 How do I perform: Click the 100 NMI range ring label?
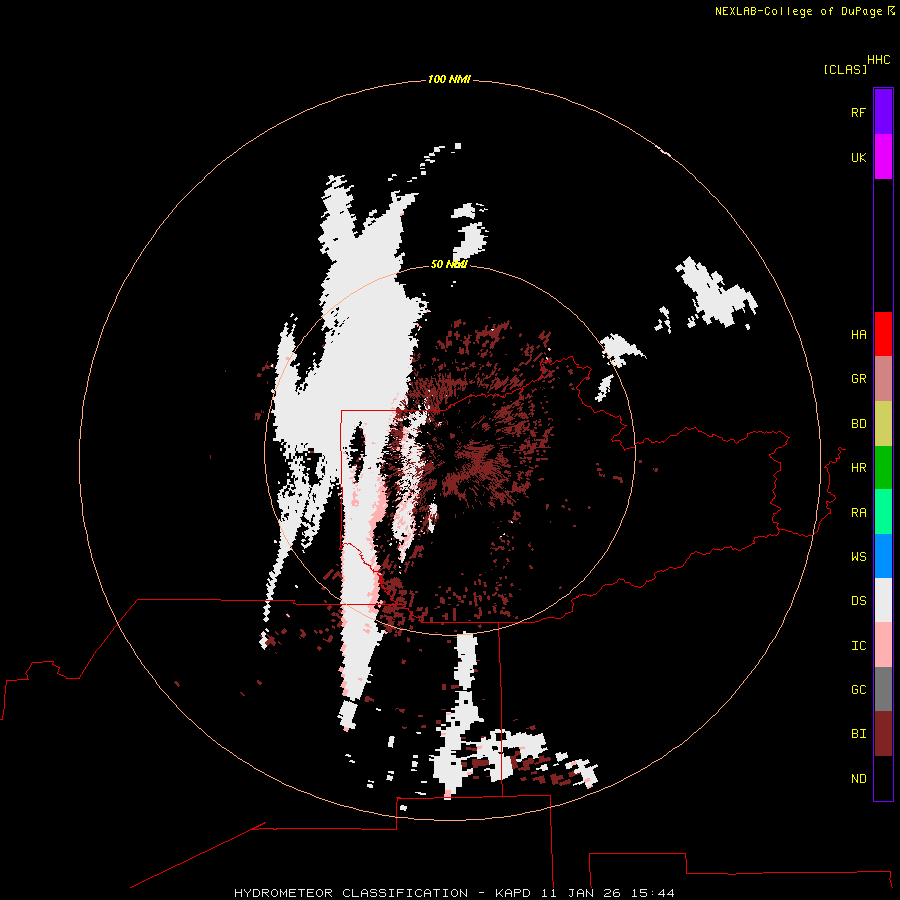click(449, 79)
